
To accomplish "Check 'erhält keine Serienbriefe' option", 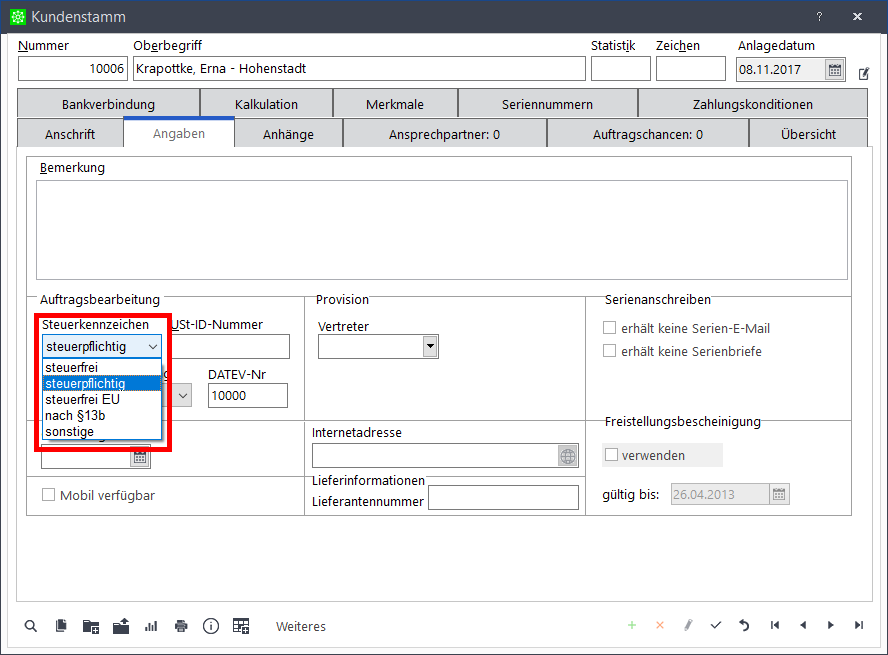I will click(610, 351).
